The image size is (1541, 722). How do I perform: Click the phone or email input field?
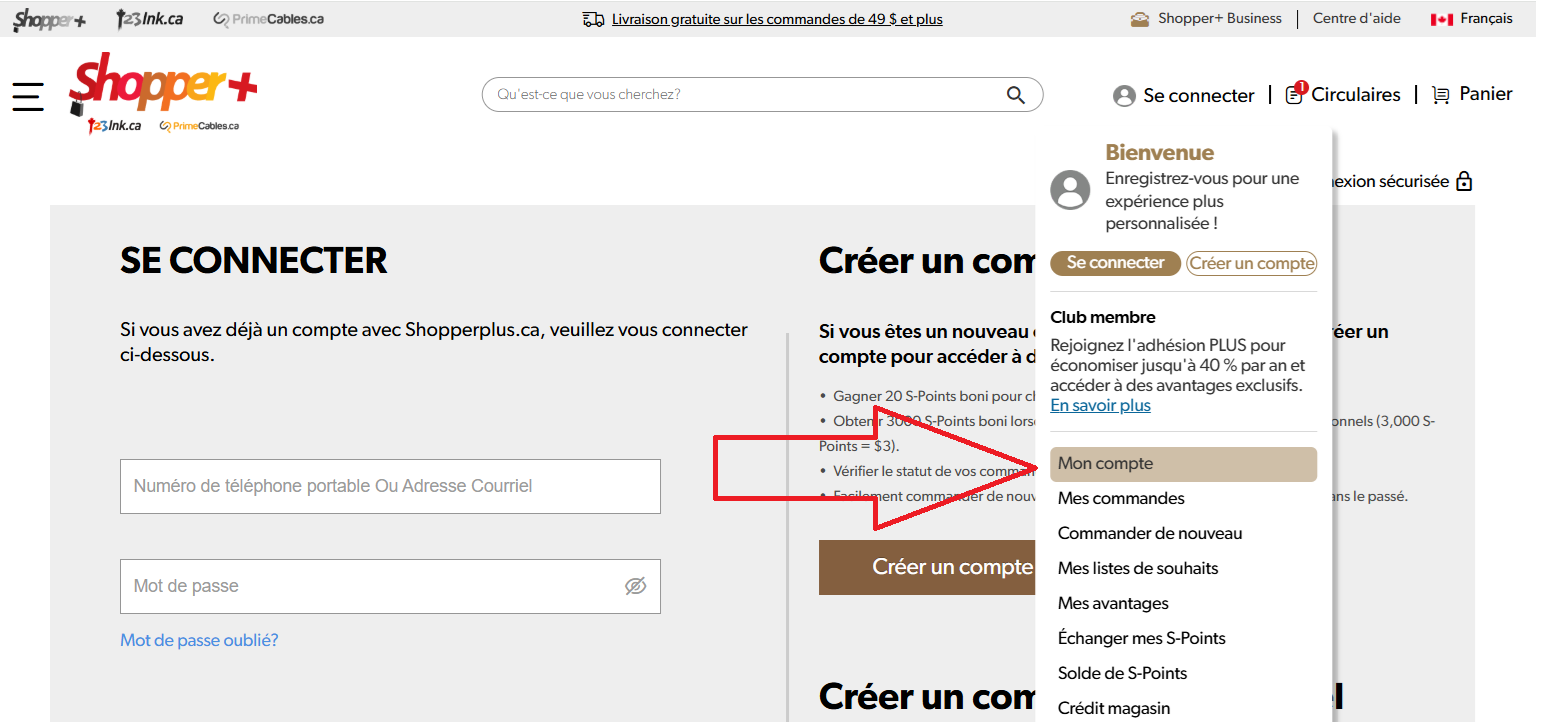point(390,486)
